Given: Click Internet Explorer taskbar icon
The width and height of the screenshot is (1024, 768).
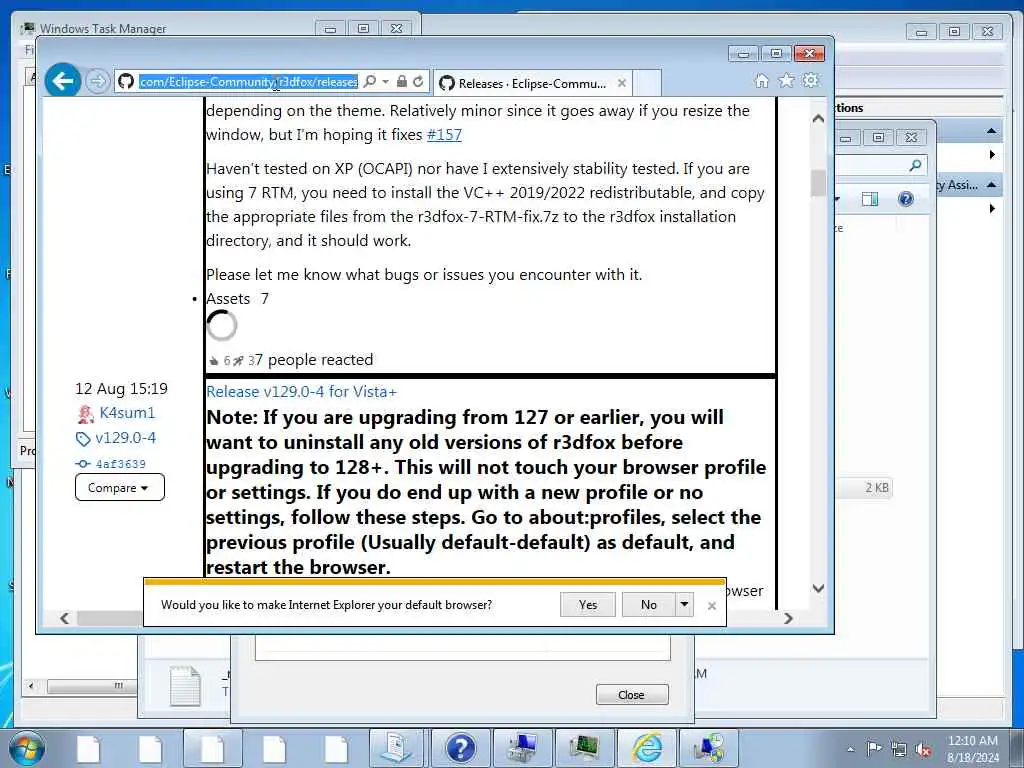Looking at the screenshot, I should click(647, 748).
